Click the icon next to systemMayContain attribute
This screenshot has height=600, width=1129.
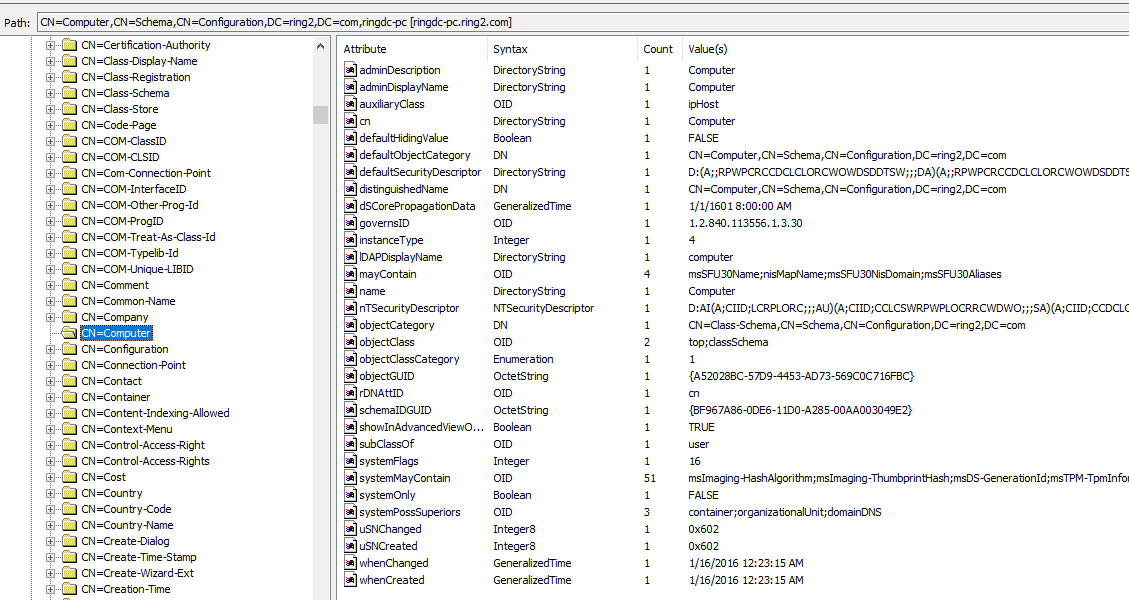click(350, 478)
